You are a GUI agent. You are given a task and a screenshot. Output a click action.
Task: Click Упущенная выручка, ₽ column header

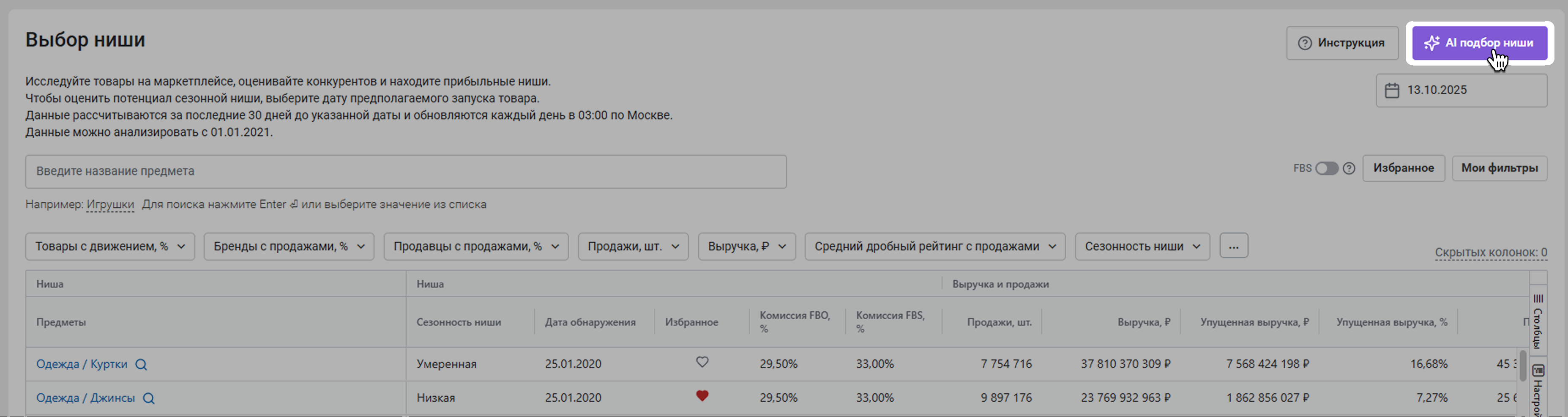[x=1254, y=322]
